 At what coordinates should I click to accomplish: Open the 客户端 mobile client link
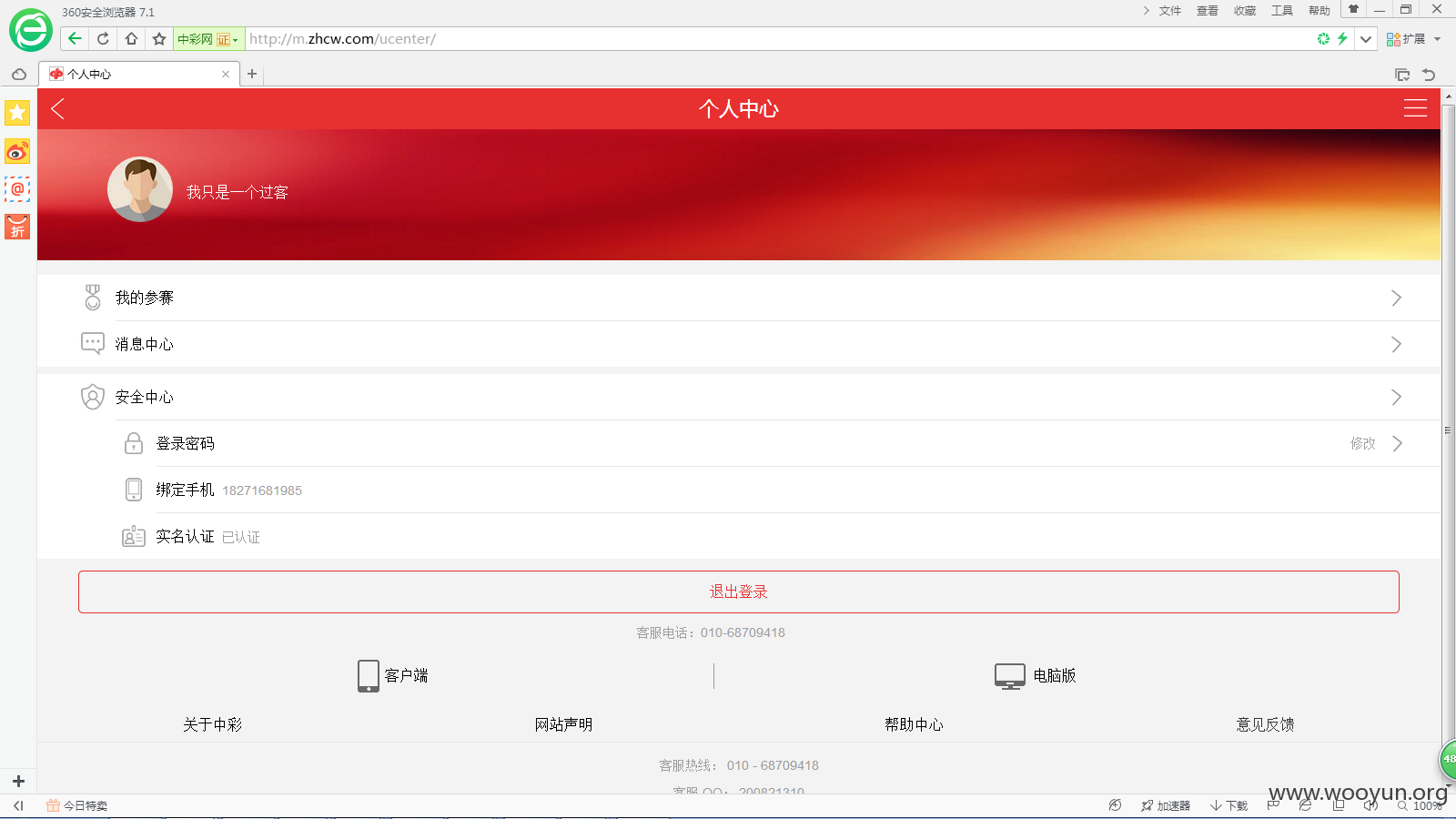click(392, 675)
